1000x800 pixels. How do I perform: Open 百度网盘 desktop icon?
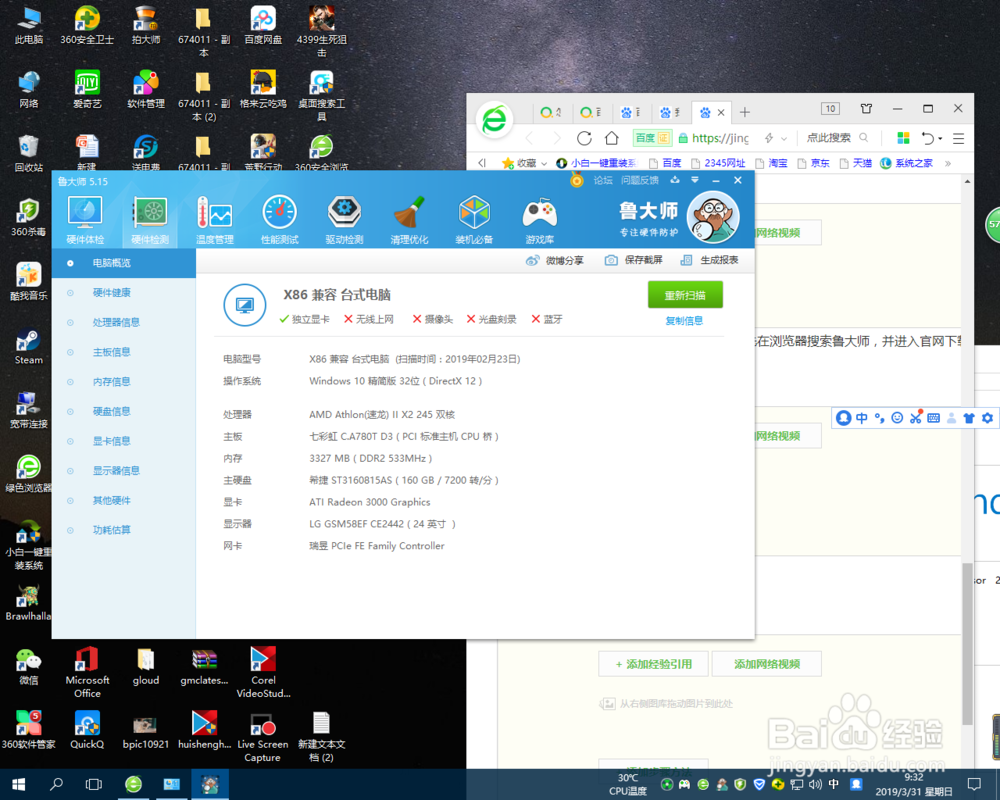263,25
